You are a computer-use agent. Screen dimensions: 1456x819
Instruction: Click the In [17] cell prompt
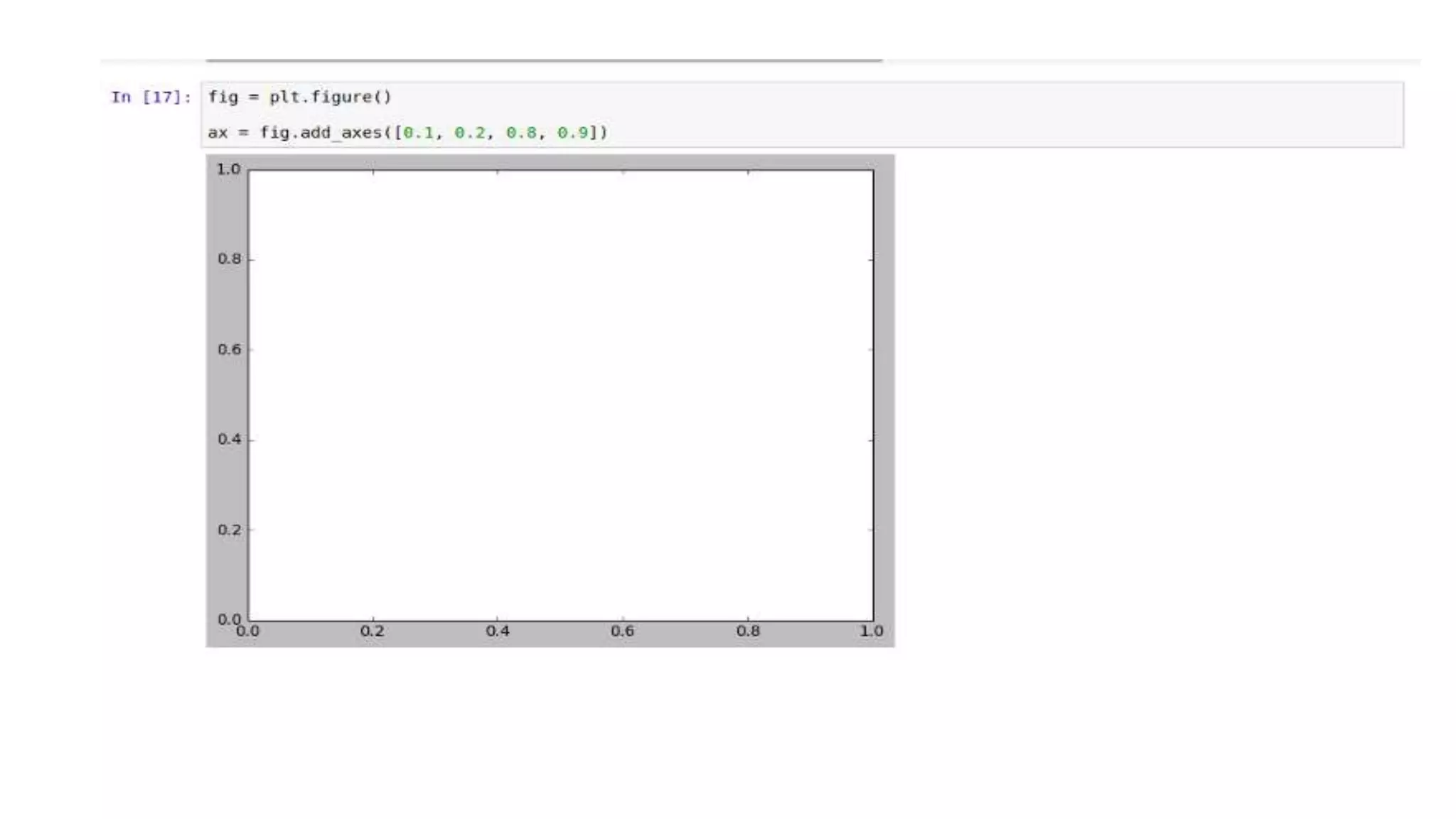(151, 97)
